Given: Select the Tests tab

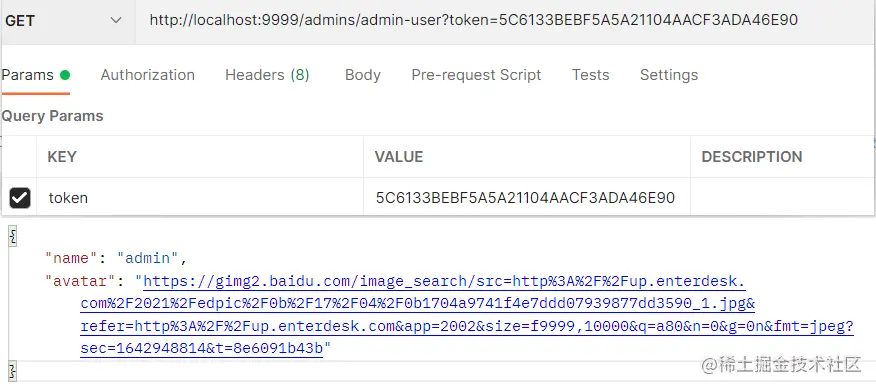Looking at the screenshot, I should pyautogui.click(x=591, y=75).
